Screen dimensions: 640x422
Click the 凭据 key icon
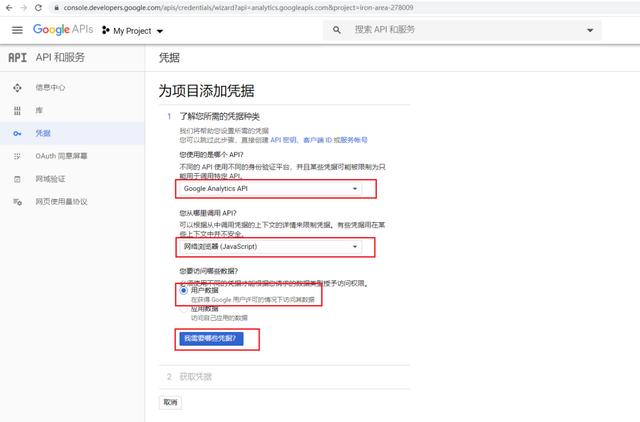click(x=17, y=133)
